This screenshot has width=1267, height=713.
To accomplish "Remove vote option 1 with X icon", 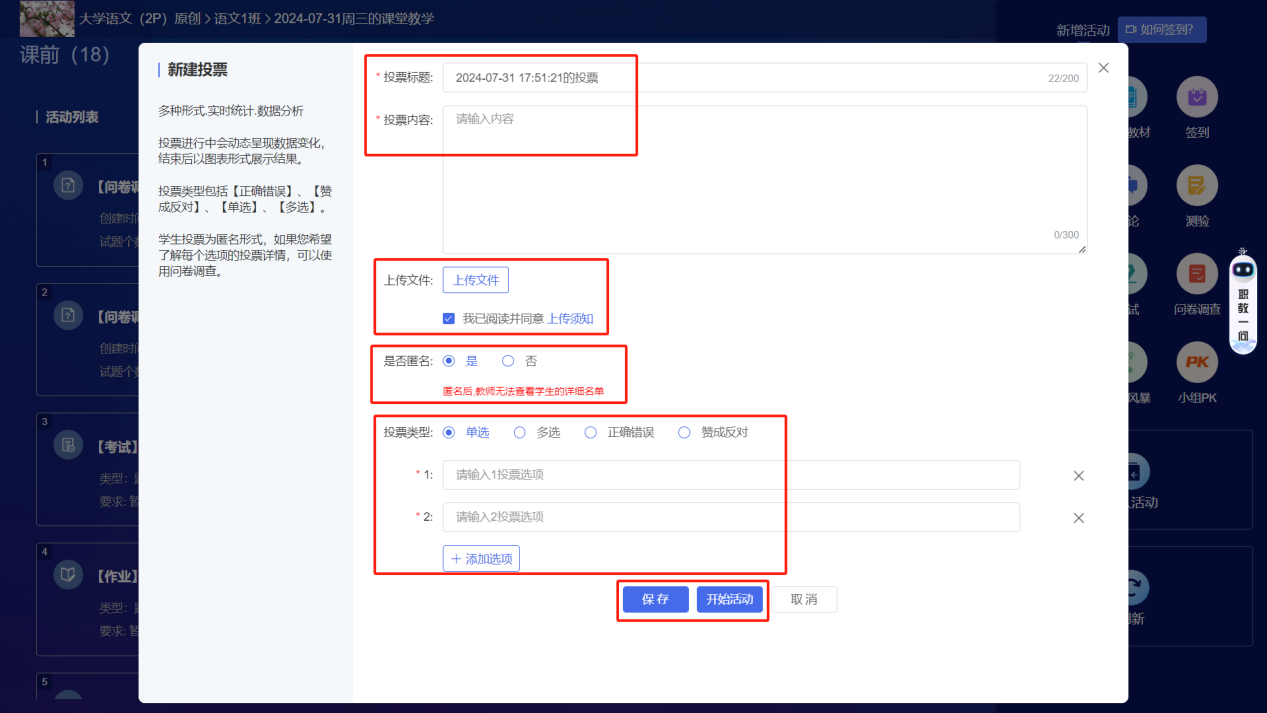I will tap(1079, 476).
